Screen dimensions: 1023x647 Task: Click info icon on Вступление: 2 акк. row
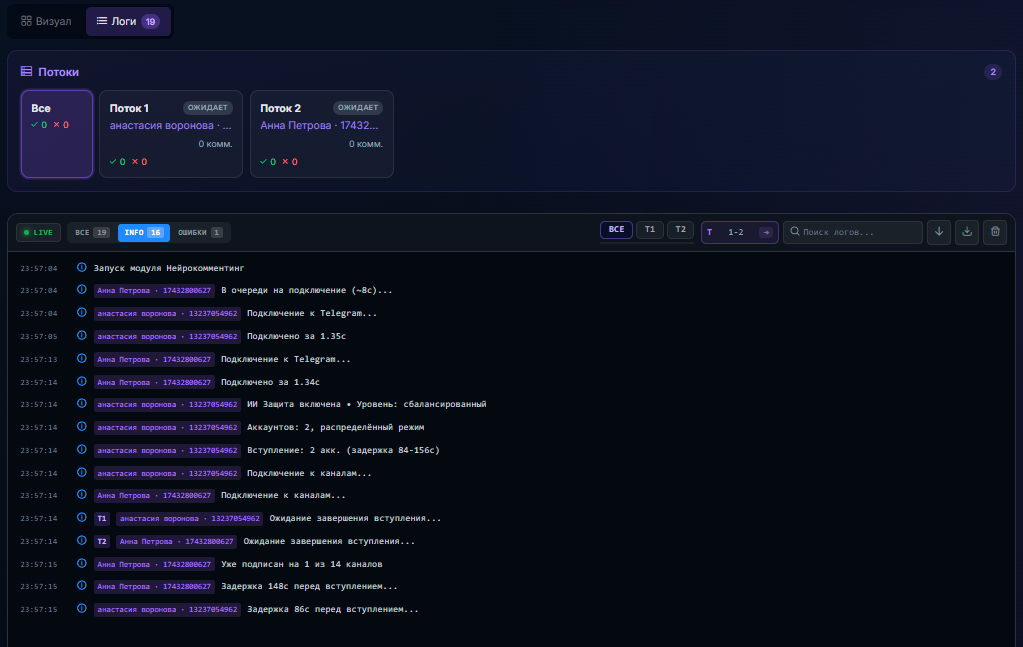[82, 449]
